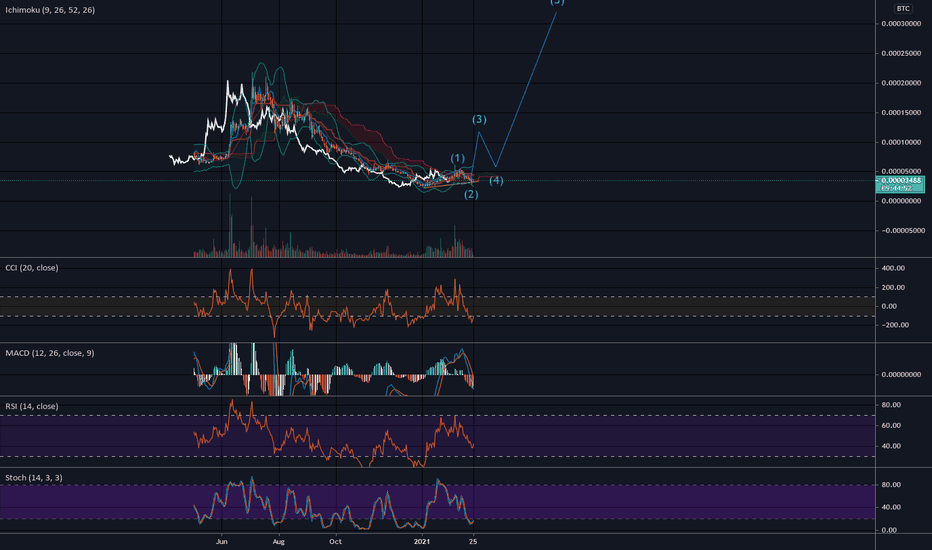Click the 0.00025000 price axis value
This screenshot has width=932, height=550.
tap(901, 54)
